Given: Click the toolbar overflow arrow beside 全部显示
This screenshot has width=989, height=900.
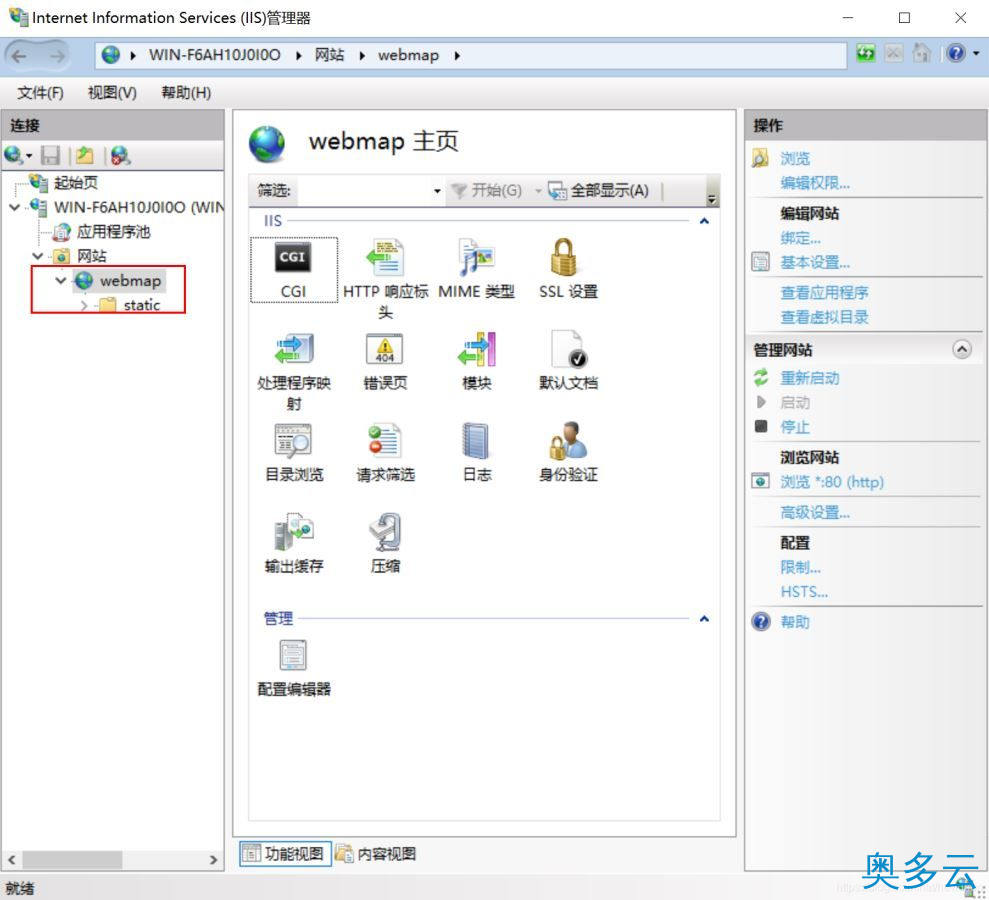Looking at the screenshot, I should 711,199.
